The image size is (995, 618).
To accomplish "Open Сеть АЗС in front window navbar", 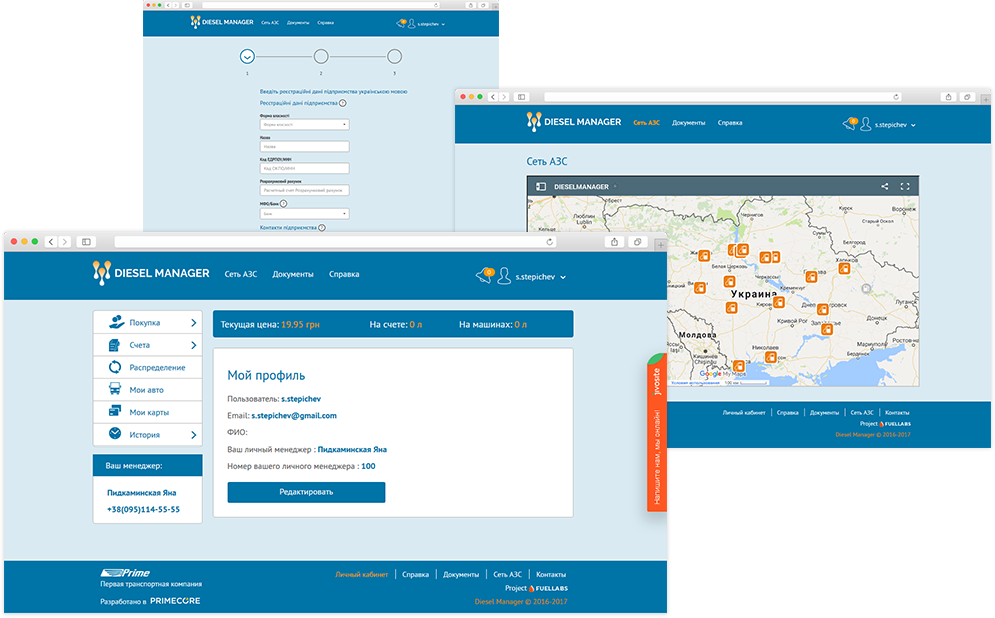I will click(x=241, y=274).
